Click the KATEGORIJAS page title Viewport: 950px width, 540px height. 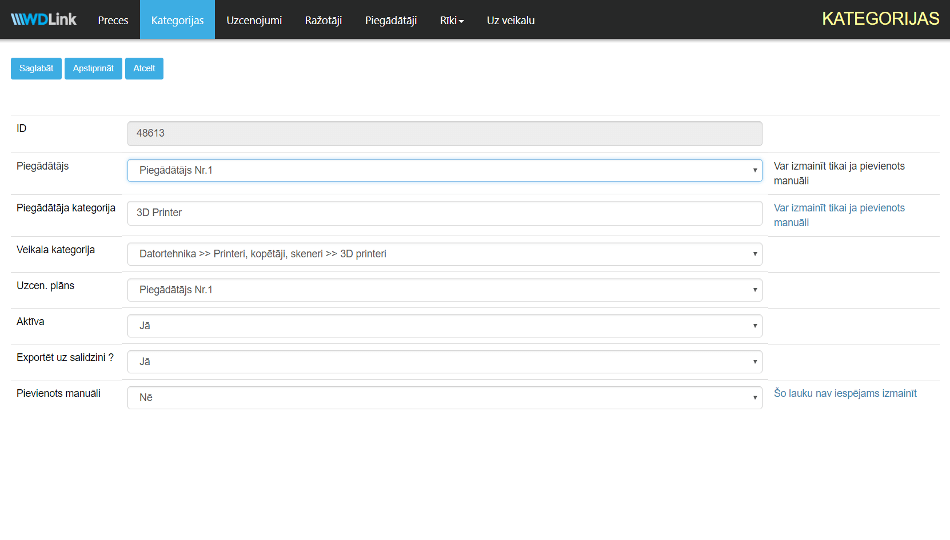tap(880, 20)
